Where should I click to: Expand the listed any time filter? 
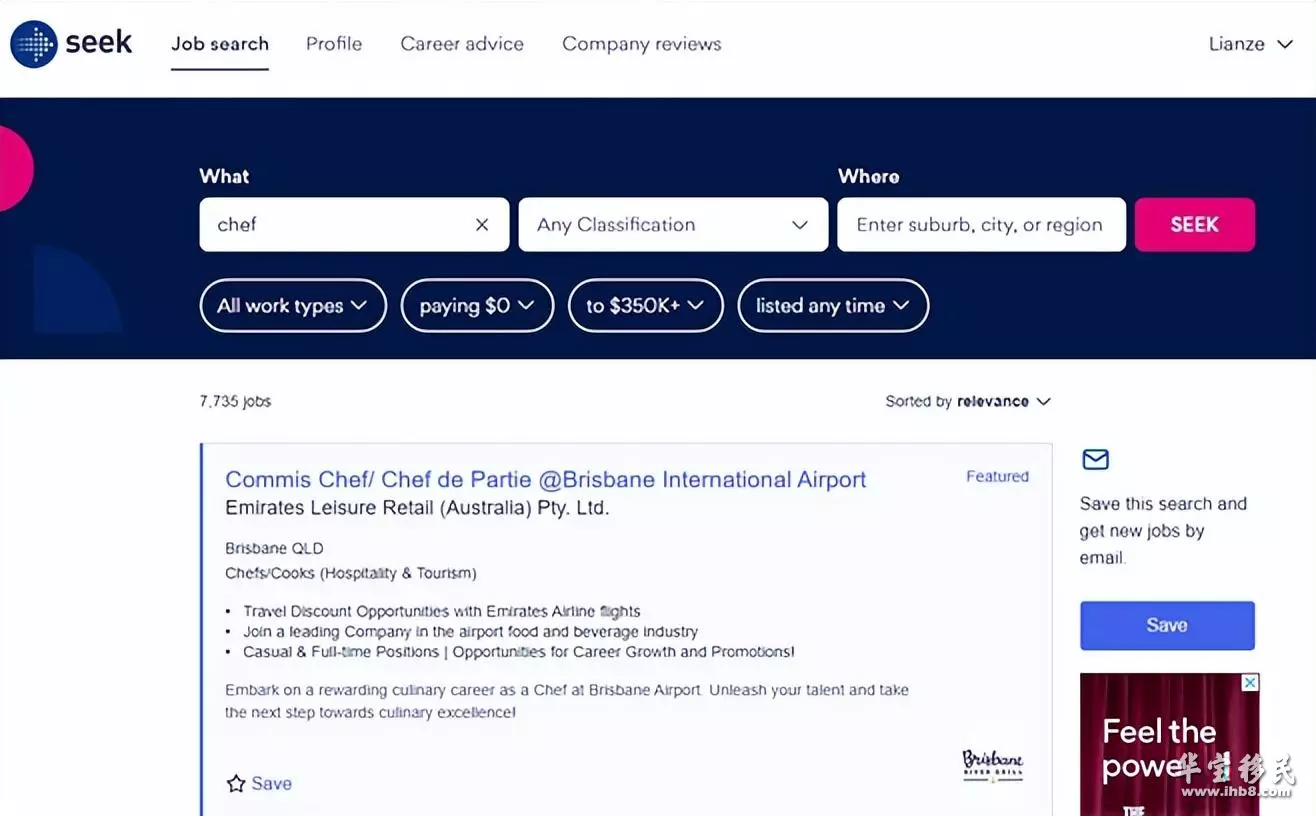[833, 306]
